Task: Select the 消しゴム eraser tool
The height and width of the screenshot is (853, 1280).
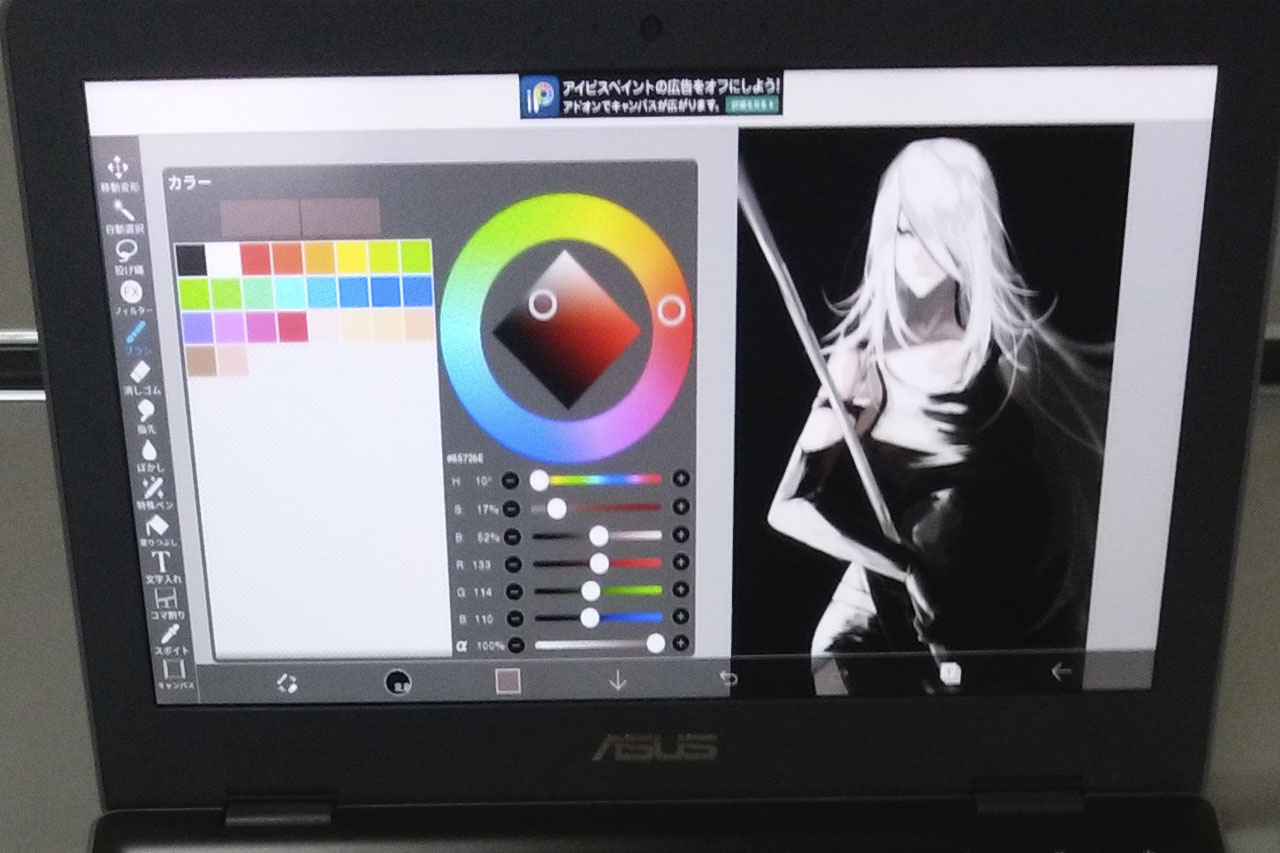Action: tap(140, 378)
